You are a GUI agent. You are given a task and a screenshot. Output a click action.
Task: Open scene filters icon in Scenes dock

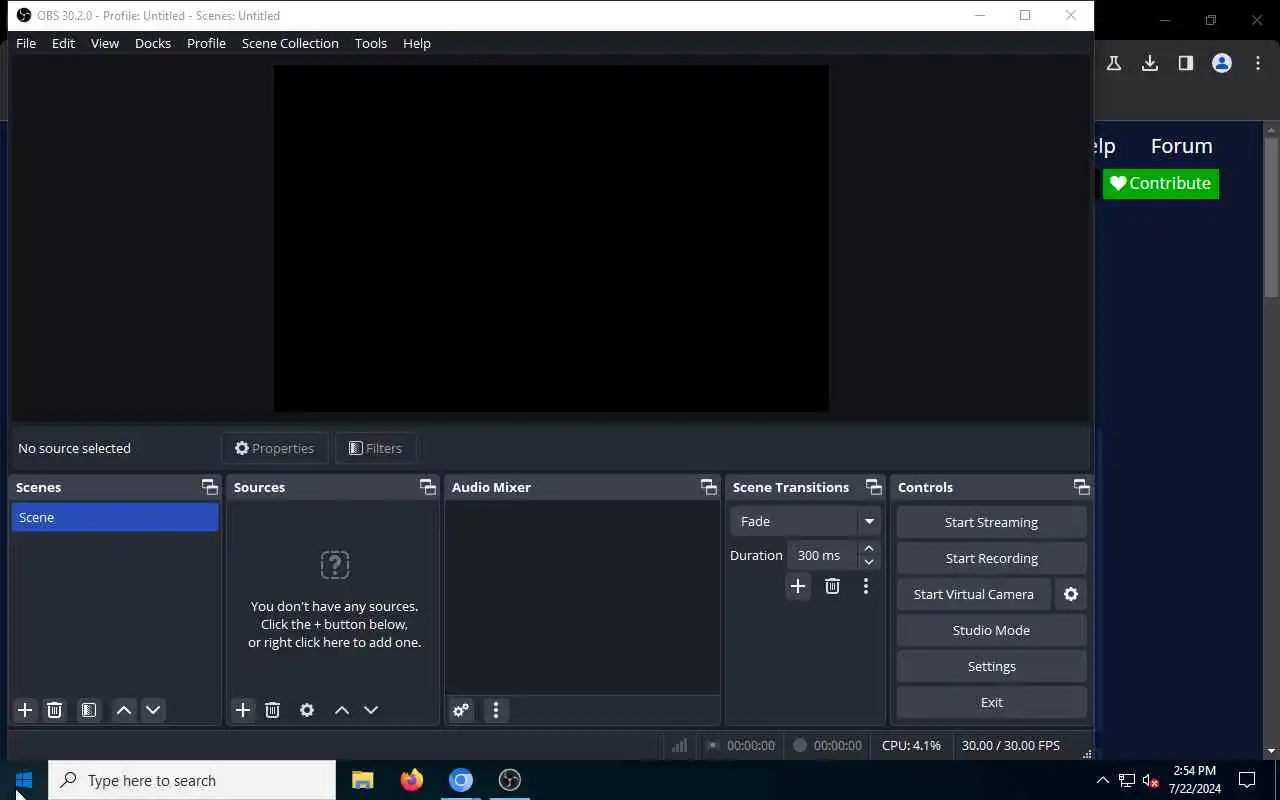pyautogui.click(x=89, y=710)
